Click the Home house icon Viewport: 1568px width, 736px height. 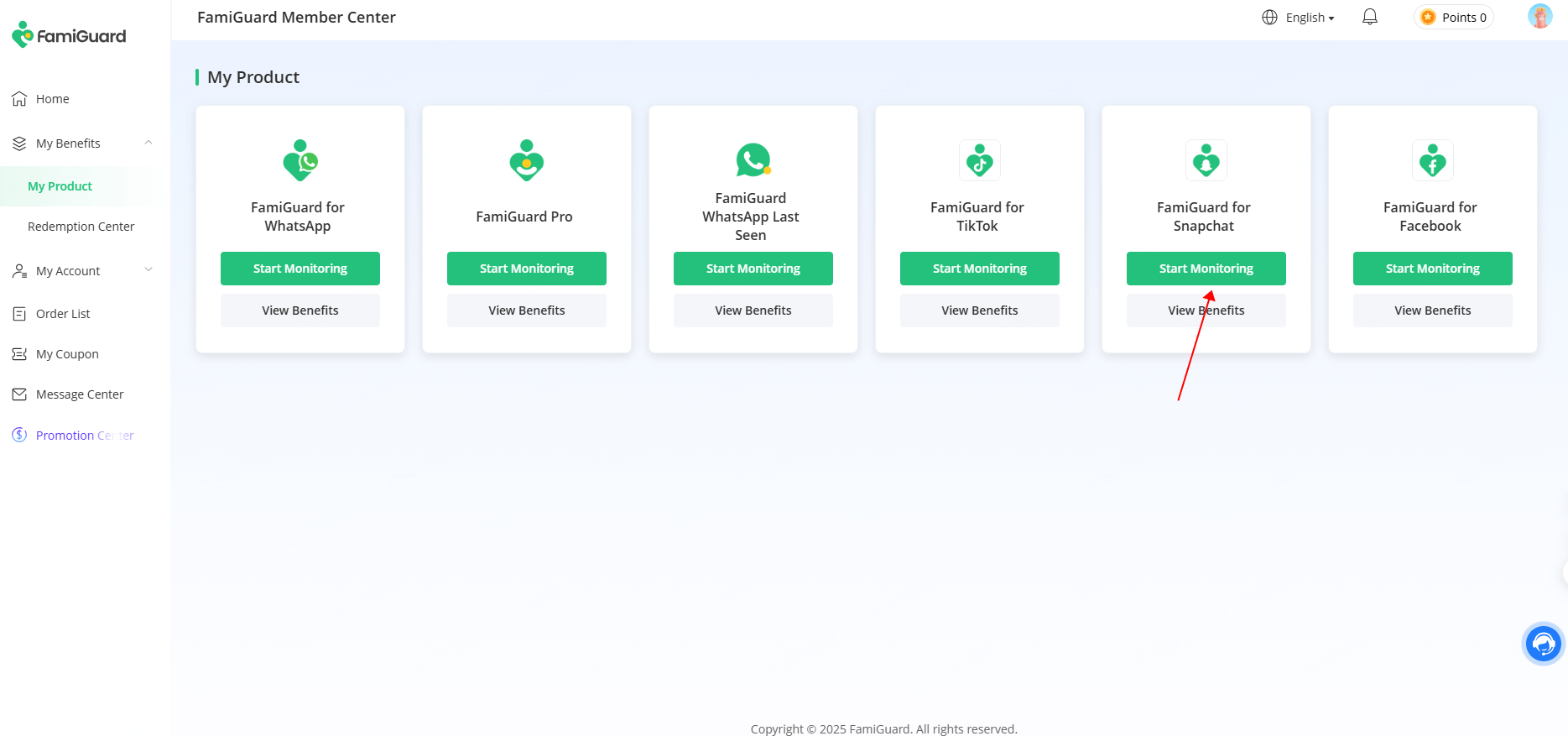tap(19, 99)
